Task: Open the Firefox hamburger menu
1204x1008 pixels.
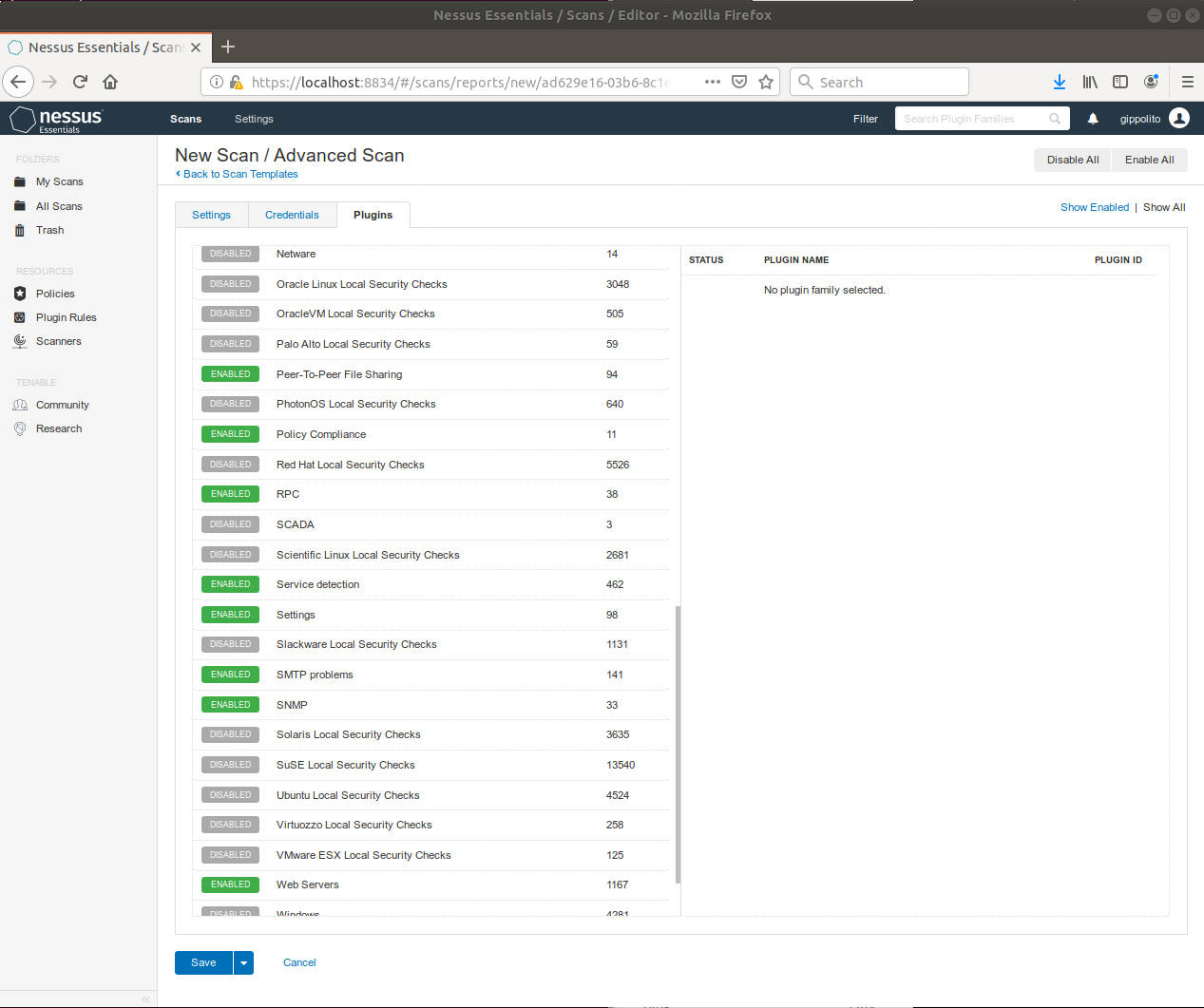Action: coord(1187,82)
